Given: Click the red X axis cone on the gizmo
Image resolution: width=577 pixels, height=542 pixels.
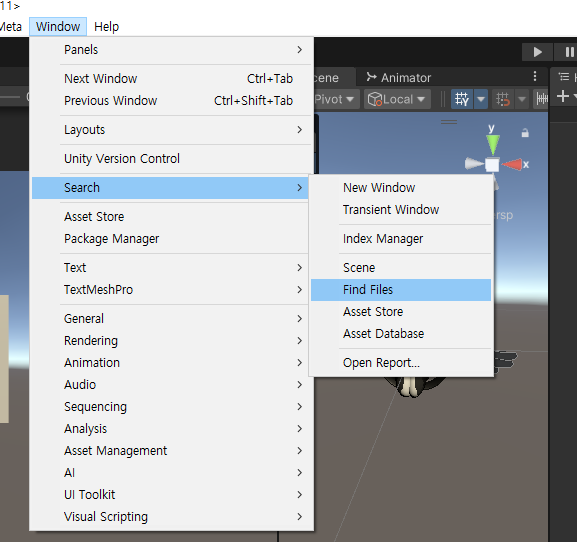Looking at the screenshot, I should (512, 164).
